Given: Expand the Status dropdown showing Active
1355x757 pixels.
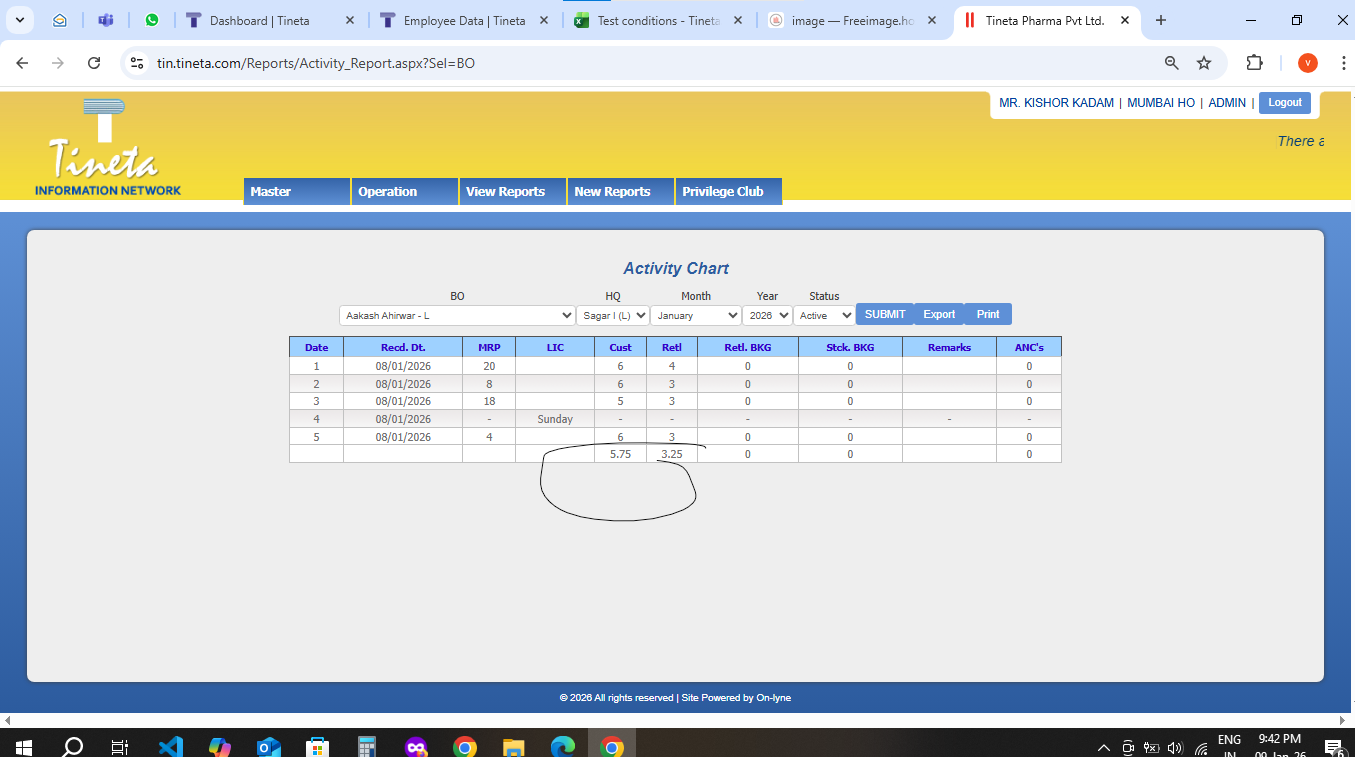Looking at the screenshot, I should coord(824,315).
